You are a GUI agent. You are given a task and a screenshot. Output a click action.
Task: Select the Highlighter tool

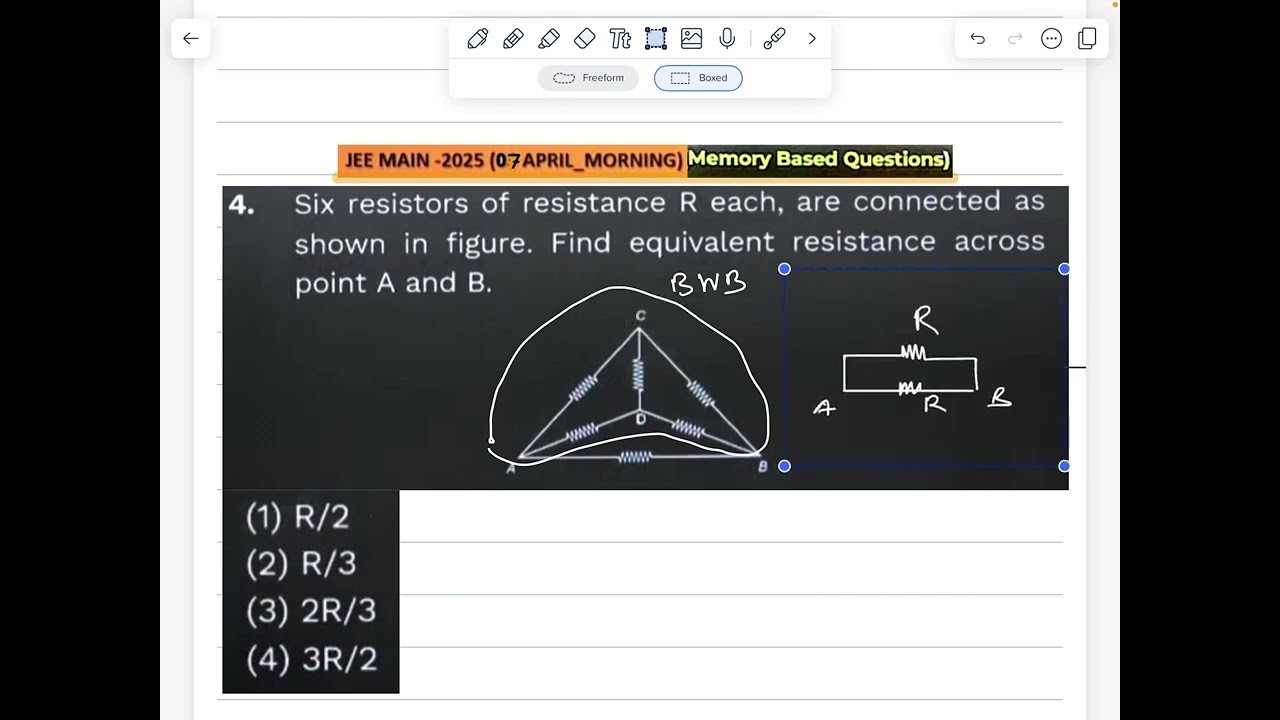(x=549, y=39)
